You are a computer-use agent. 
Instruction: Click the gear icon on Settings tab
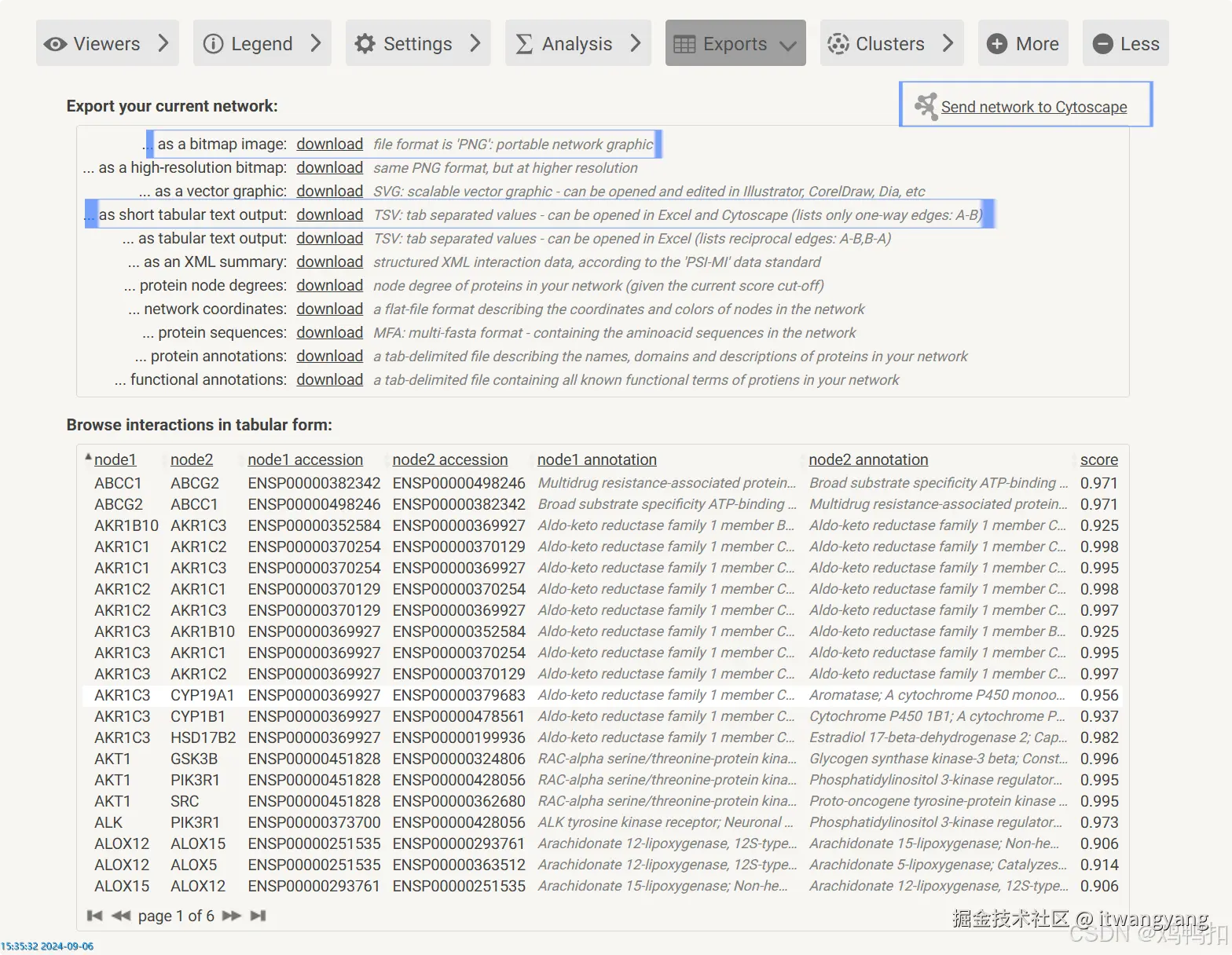pos(365,43)
